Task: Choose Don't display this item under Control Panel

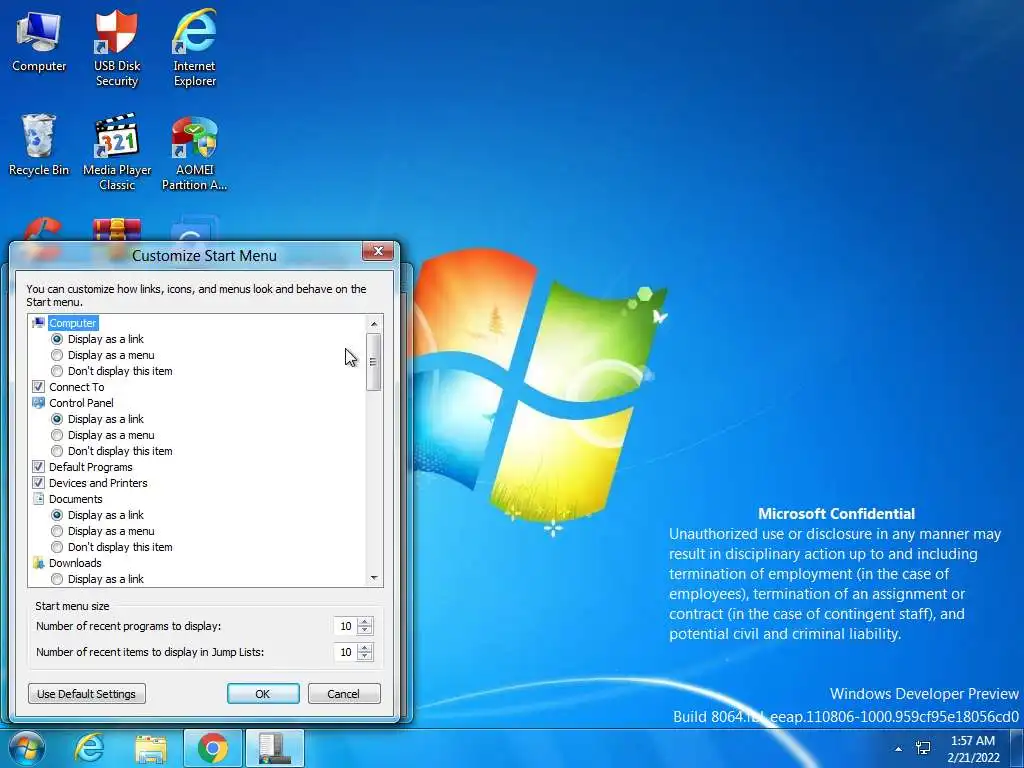Action: pyautogui.click(x=57, y=451)
